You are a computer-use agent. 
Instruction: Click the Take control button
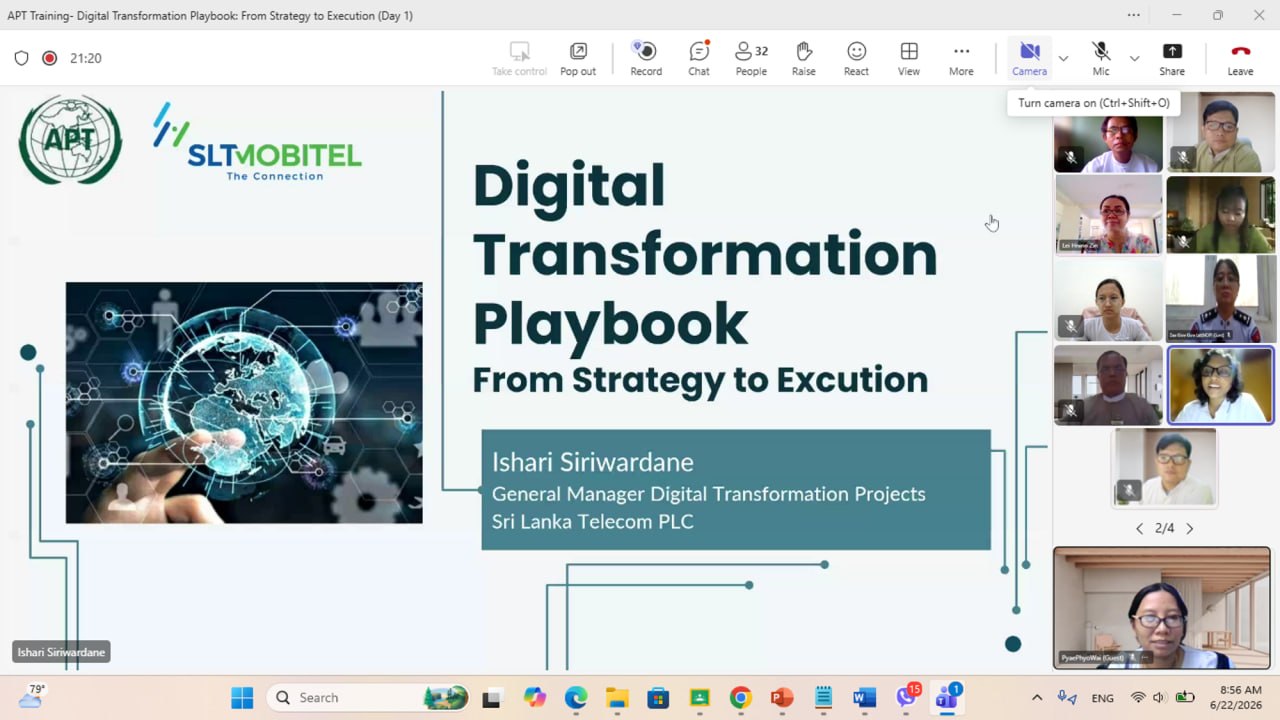(519, 58)
